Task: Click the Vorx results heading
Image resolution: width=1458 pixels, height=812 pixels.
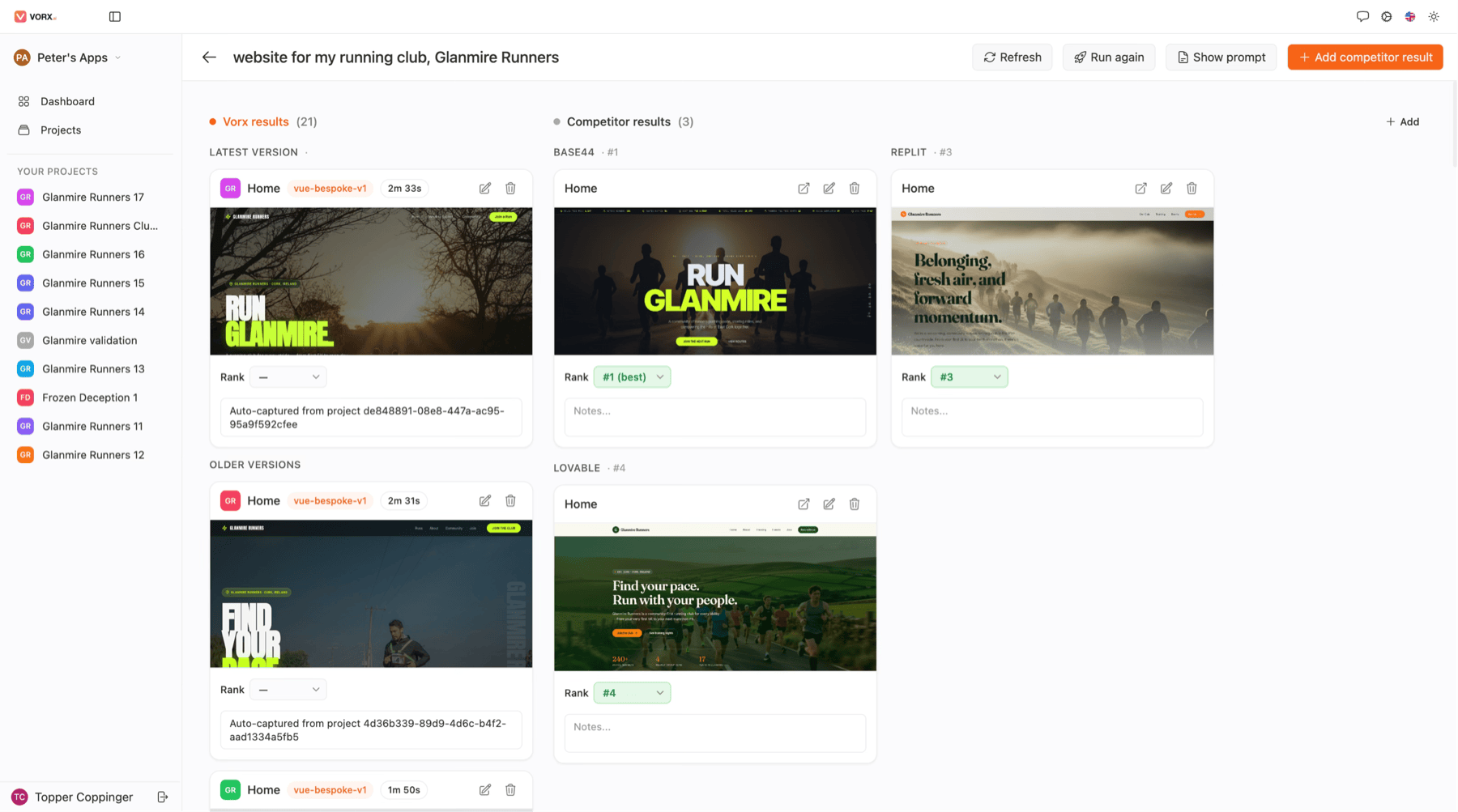Action: click(256, 122)
